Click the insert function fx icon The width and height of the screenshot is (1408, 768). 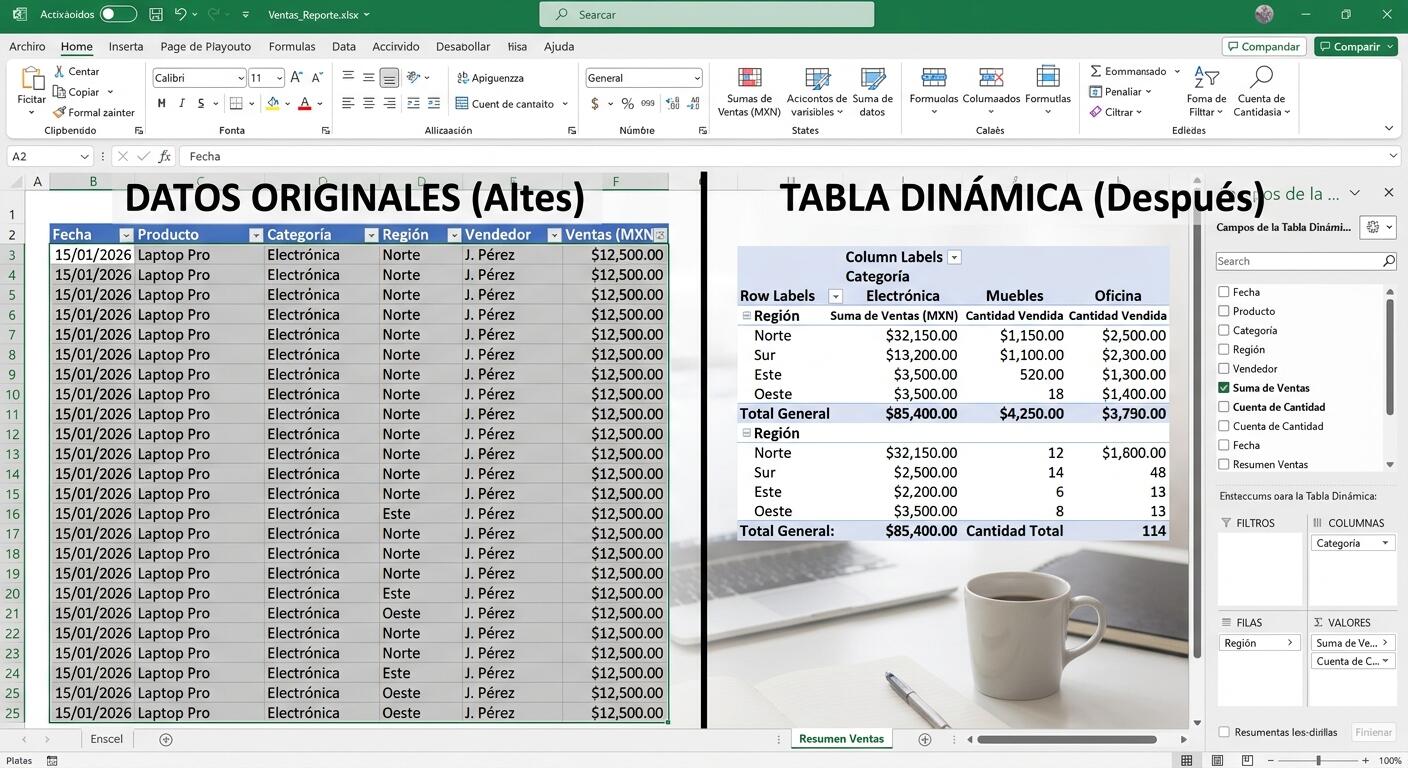[x=165, y=156]
